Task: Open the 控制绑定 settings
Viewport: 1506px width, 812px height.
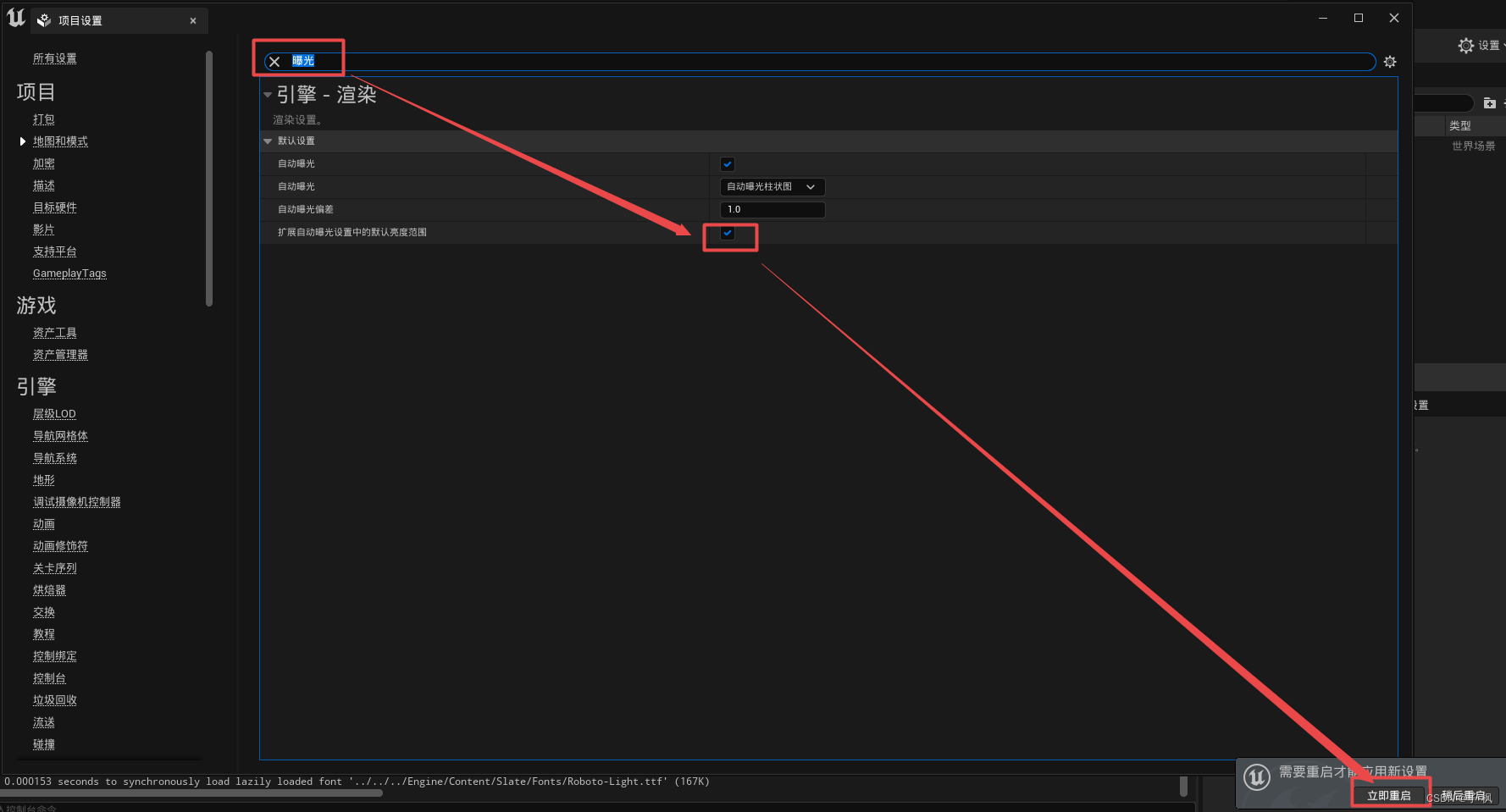Action: click(54, 656)
